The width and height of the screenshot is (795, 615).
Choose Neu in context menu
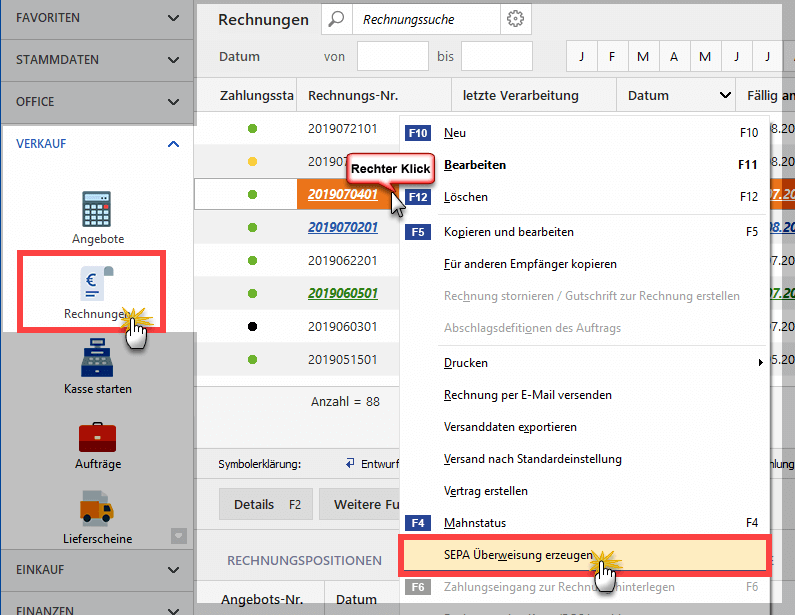[583, 133]
